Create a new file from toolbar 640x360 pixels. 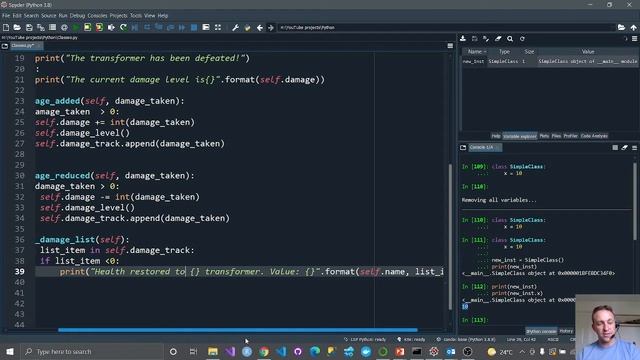pyautogui.click(x=6, y=27)
